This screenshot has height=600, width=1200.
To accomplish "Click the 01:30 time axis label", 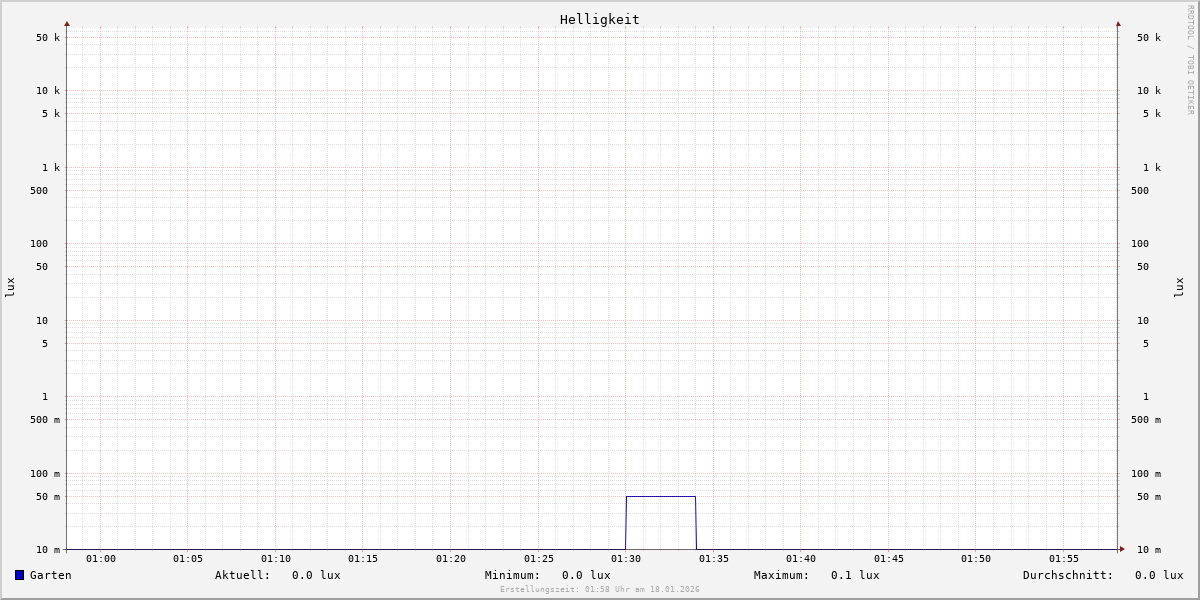I will click(x=626, y=559).
